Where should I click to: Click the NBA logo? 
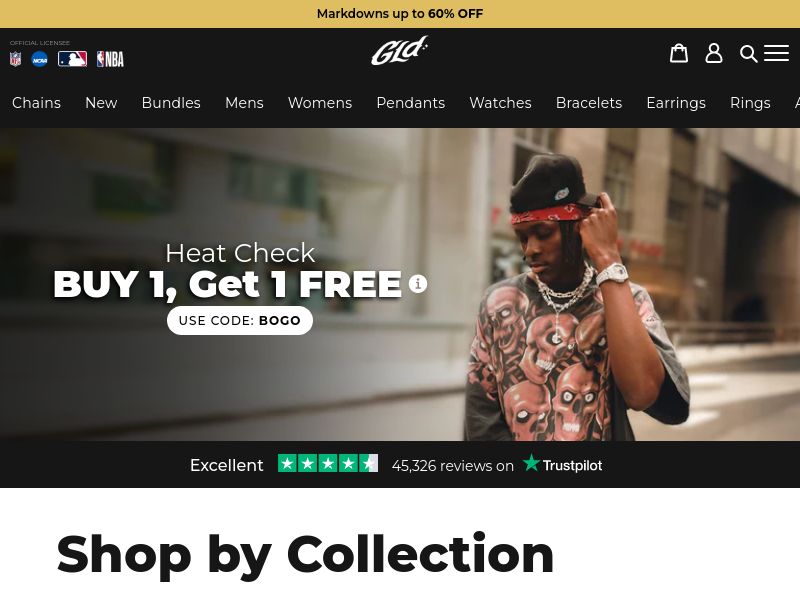[110, 59]
